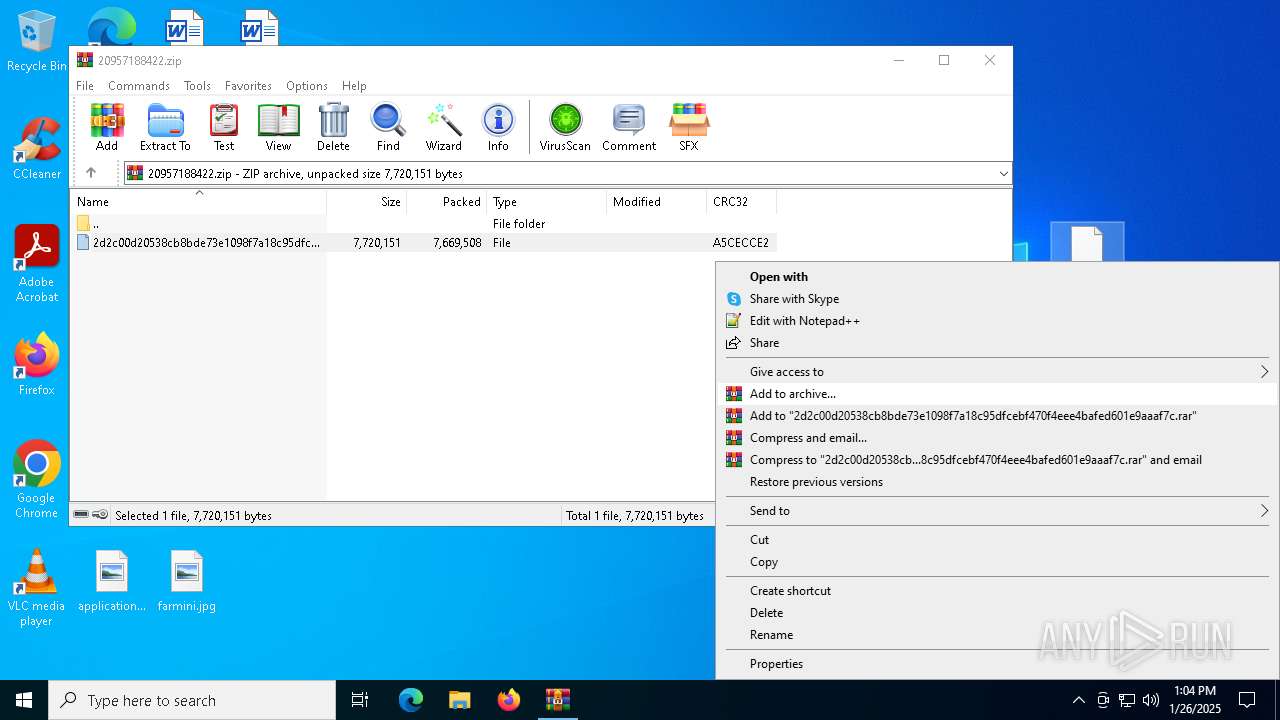Select the parent '..' folder row
1280x720 pixels.
tap(423, 224)
